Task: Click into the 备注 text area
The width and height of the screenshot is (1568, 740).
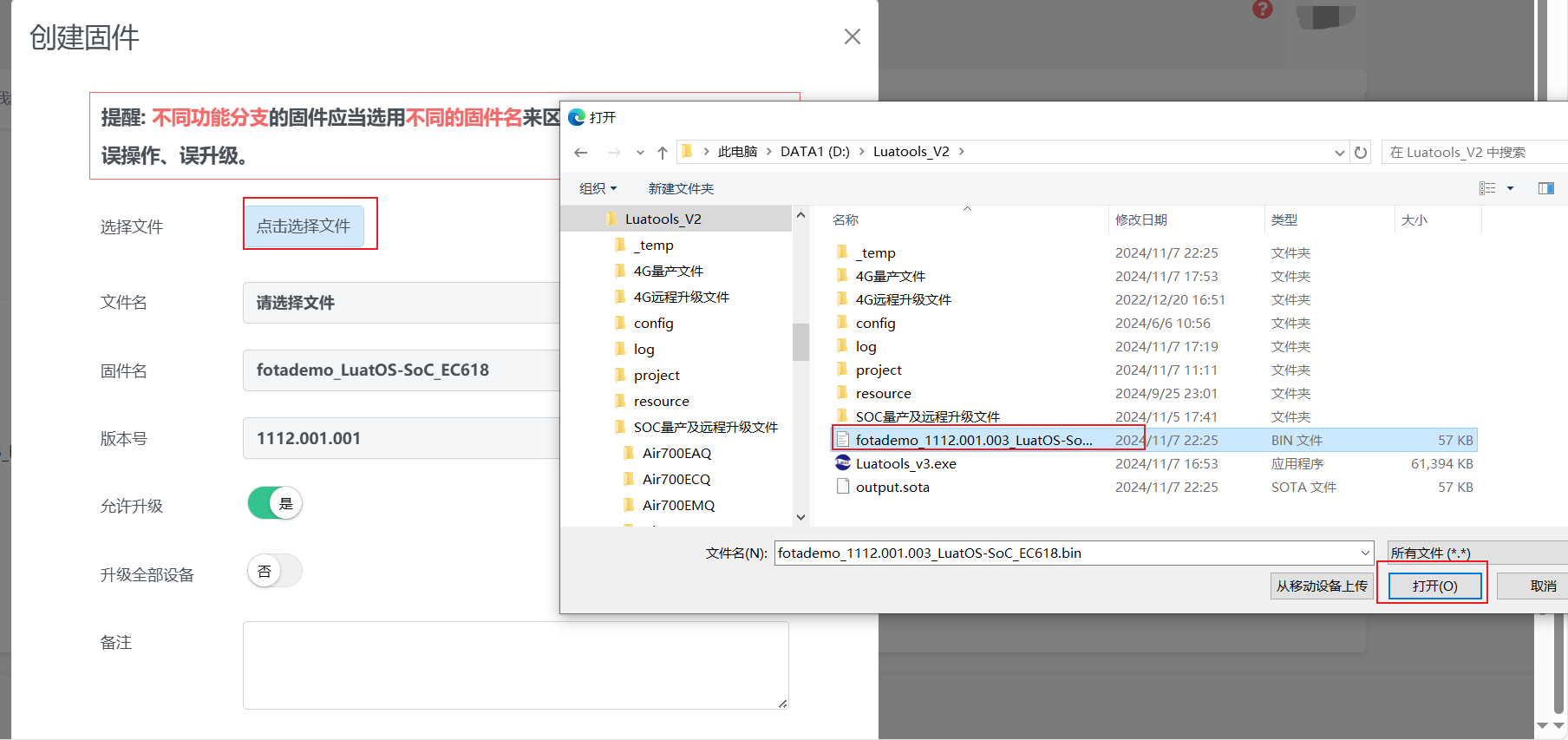Action: pos(515,665)
